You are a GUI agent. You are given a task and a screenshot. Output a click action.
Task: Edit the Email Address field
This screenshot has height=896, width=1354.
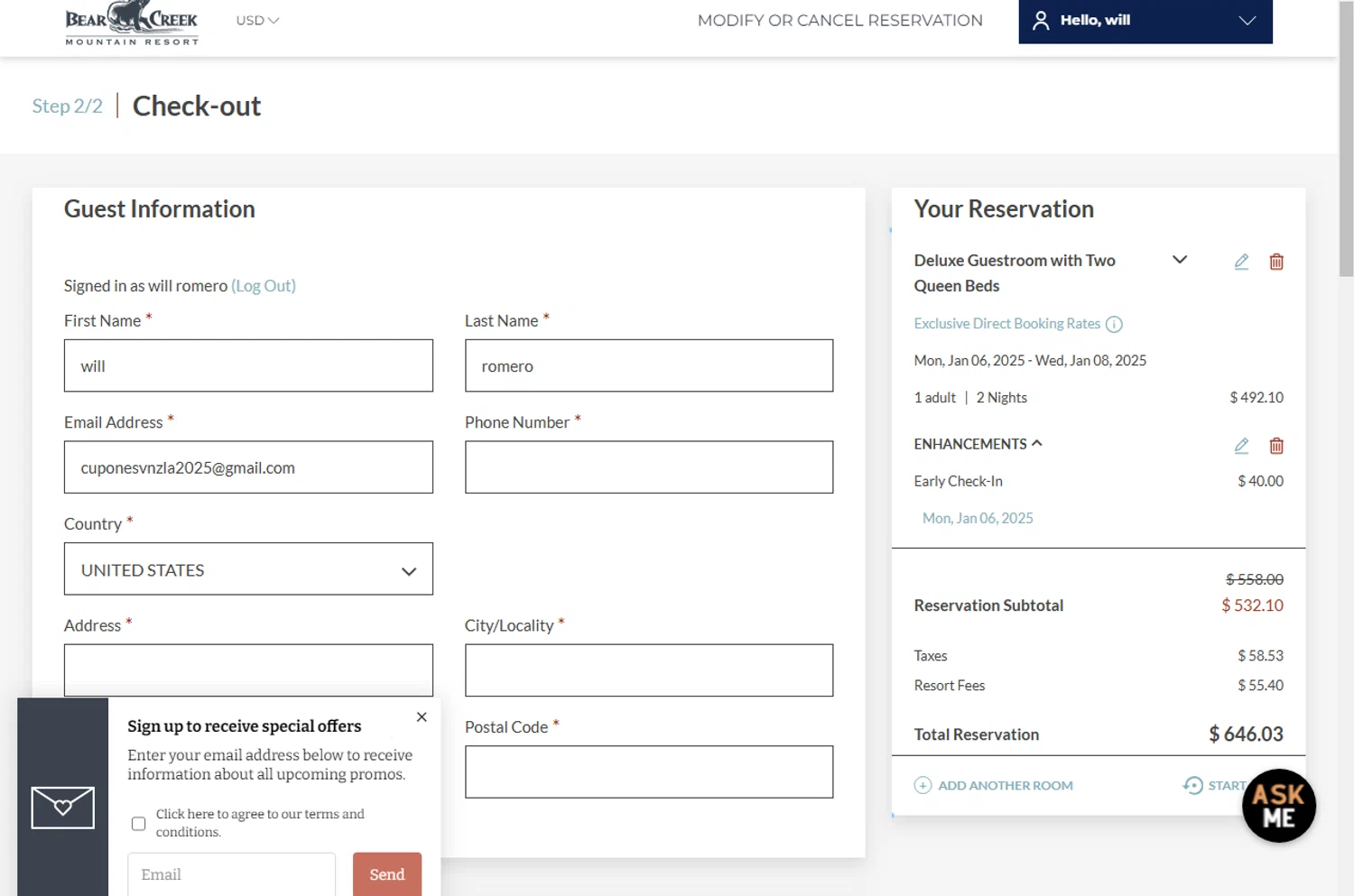pyautogui.click(x=248, y=467)
